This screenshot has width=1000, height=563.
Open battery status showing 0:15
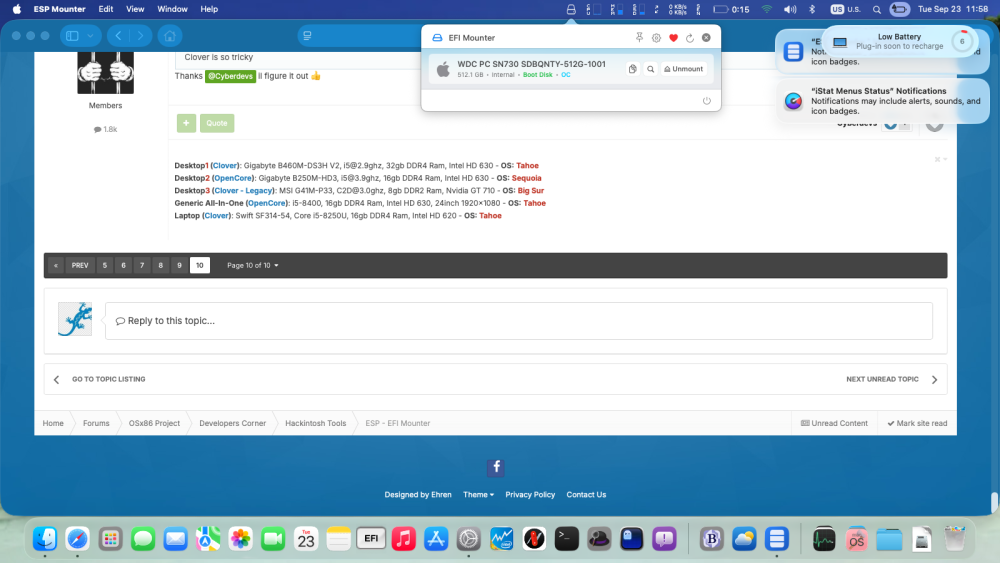[x=731, y=9]
